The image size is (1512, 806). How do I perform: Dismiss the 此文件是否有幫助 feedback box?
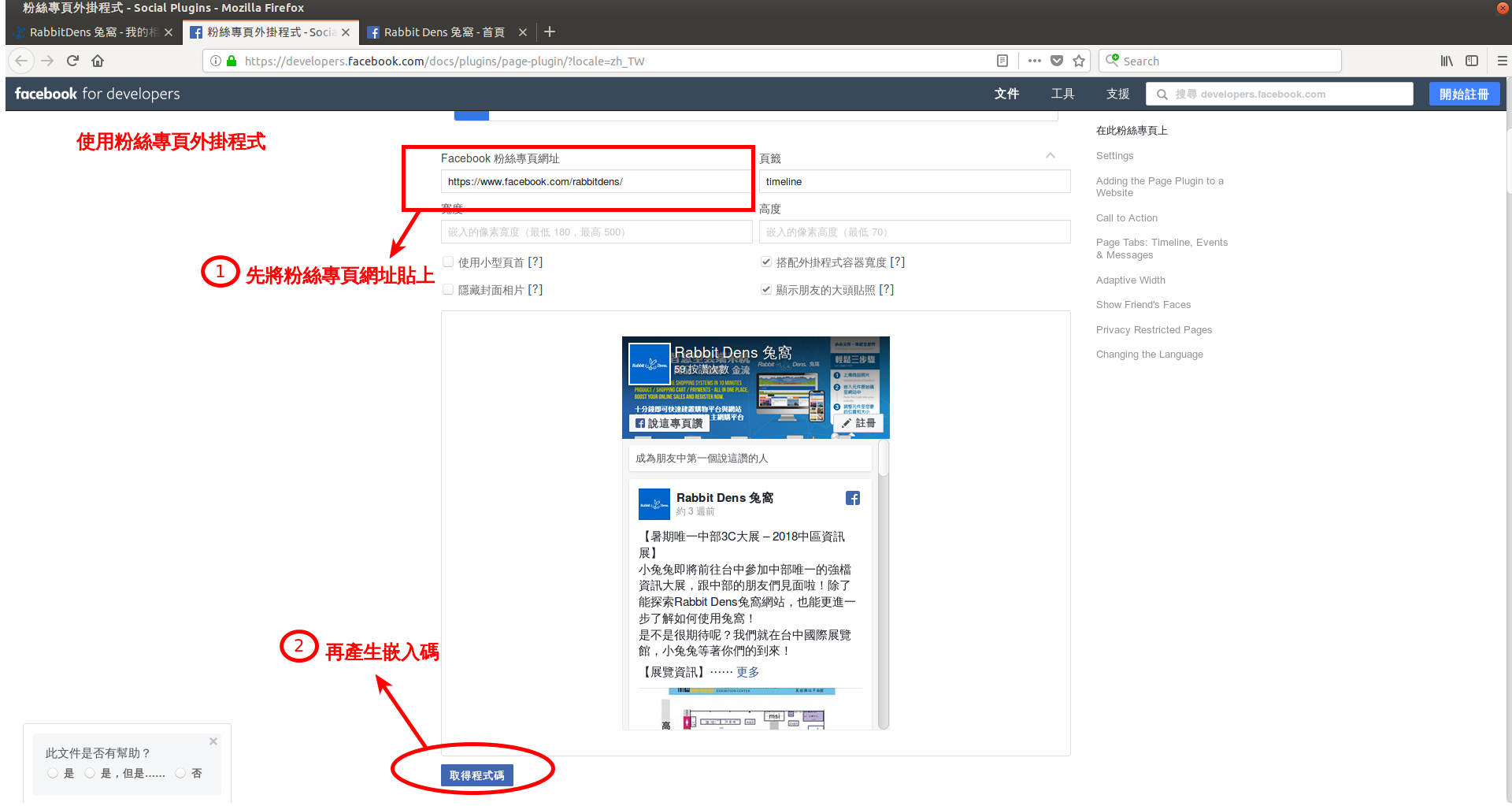pyautogui.click(x=213, y=741)
